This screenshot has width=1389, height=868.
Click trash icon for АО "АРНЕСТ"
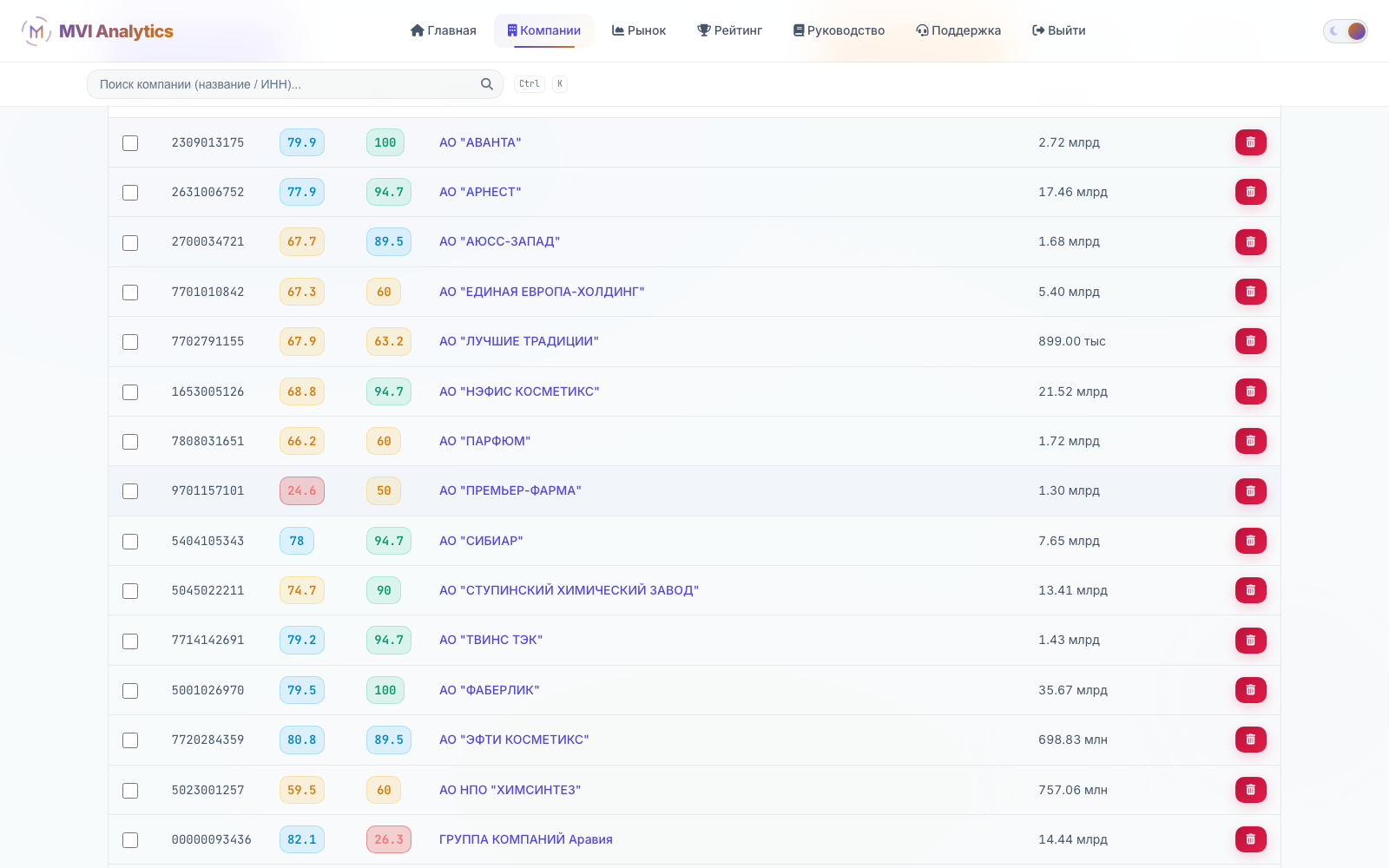click(1250, 192)
